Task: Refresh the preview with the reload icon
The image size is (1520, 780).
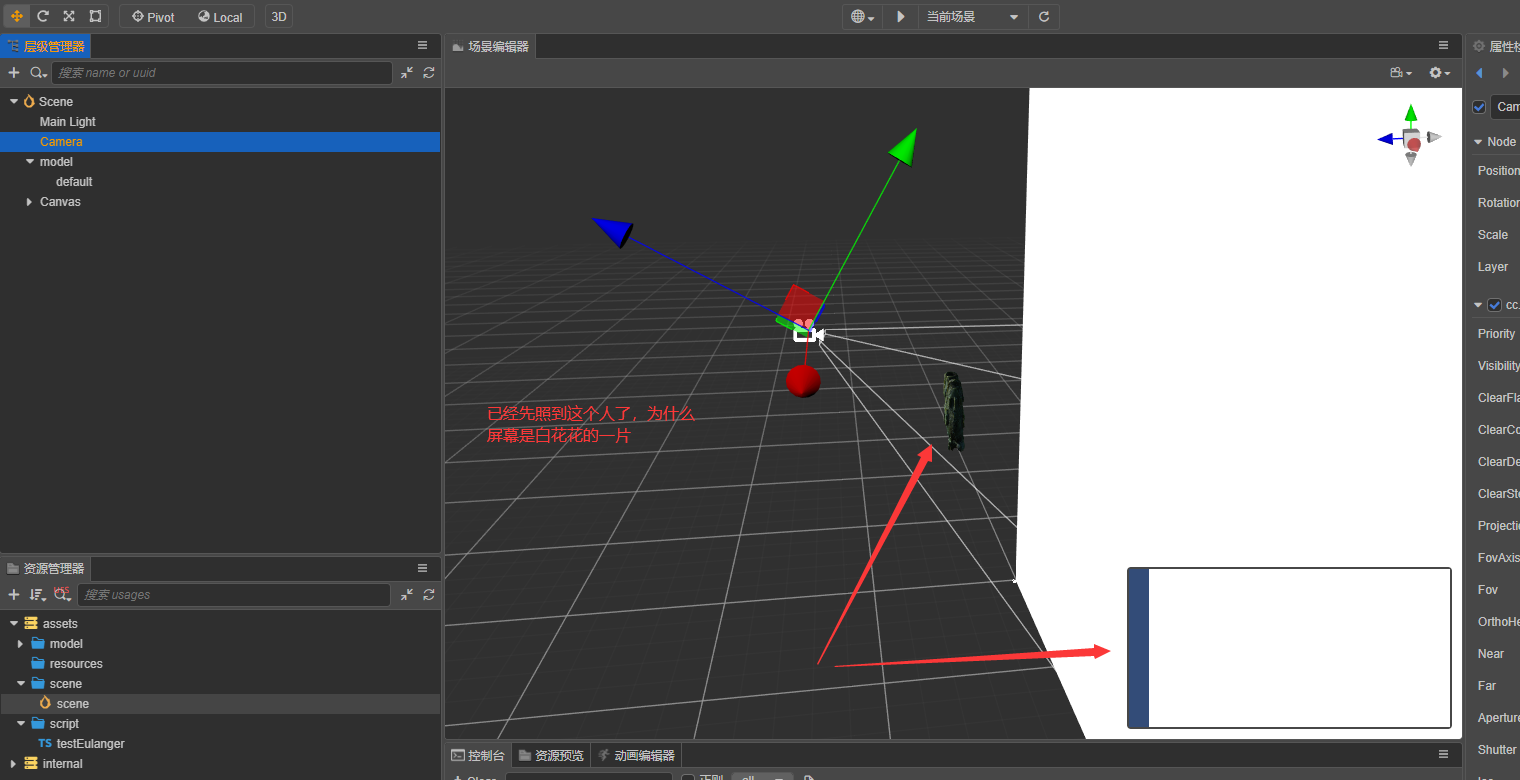Action: (x=1044, y=16)
